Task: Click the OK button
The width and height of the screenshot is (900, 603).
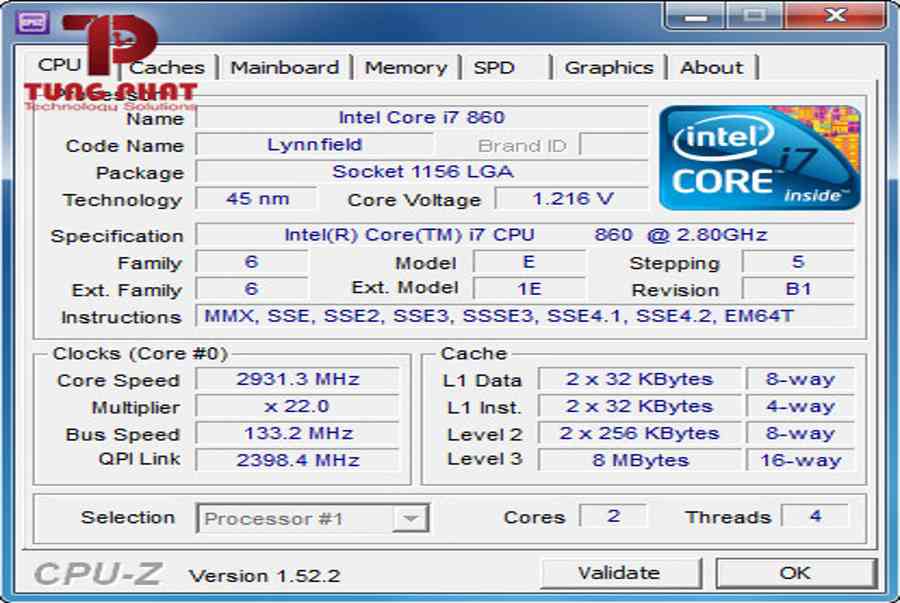Action: tap(796, 573)
